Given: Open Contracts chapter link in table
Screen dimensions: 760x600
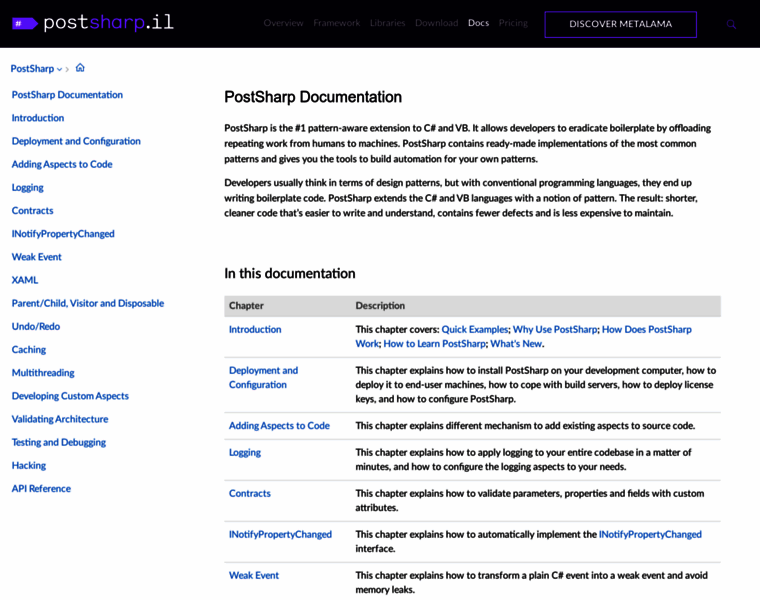Looking at the screenshot, I should tap(250, 493).
